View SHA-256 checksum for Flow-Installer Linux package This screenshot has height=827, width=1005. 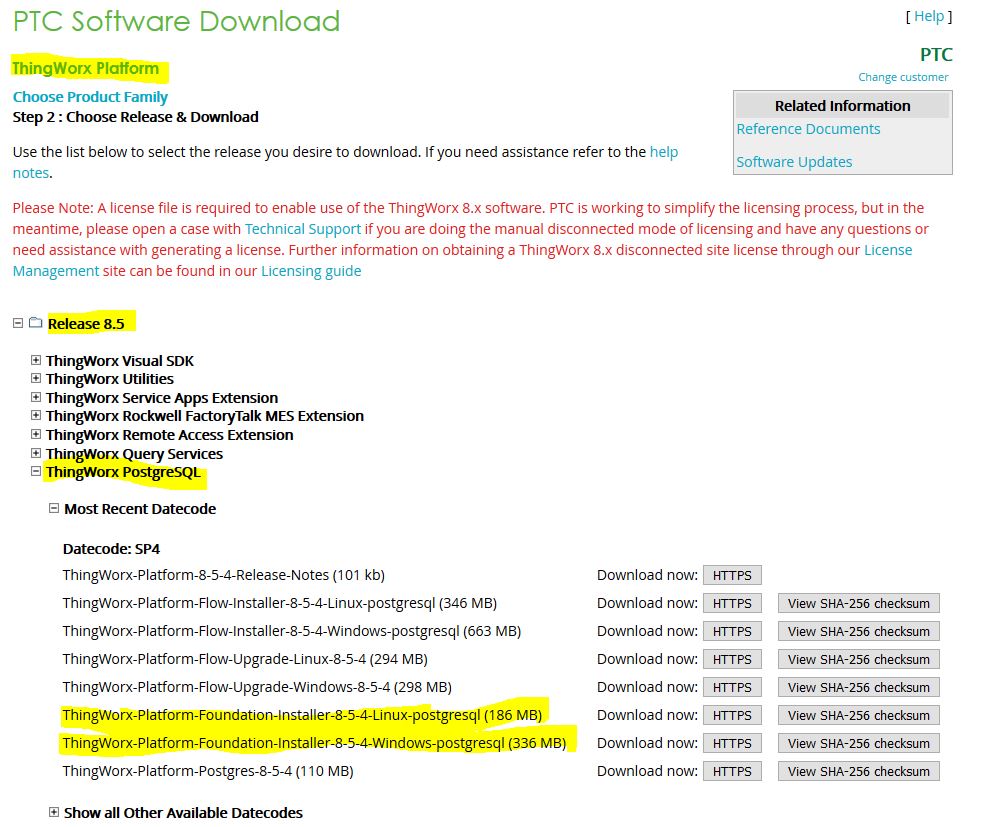coord(858,603)
